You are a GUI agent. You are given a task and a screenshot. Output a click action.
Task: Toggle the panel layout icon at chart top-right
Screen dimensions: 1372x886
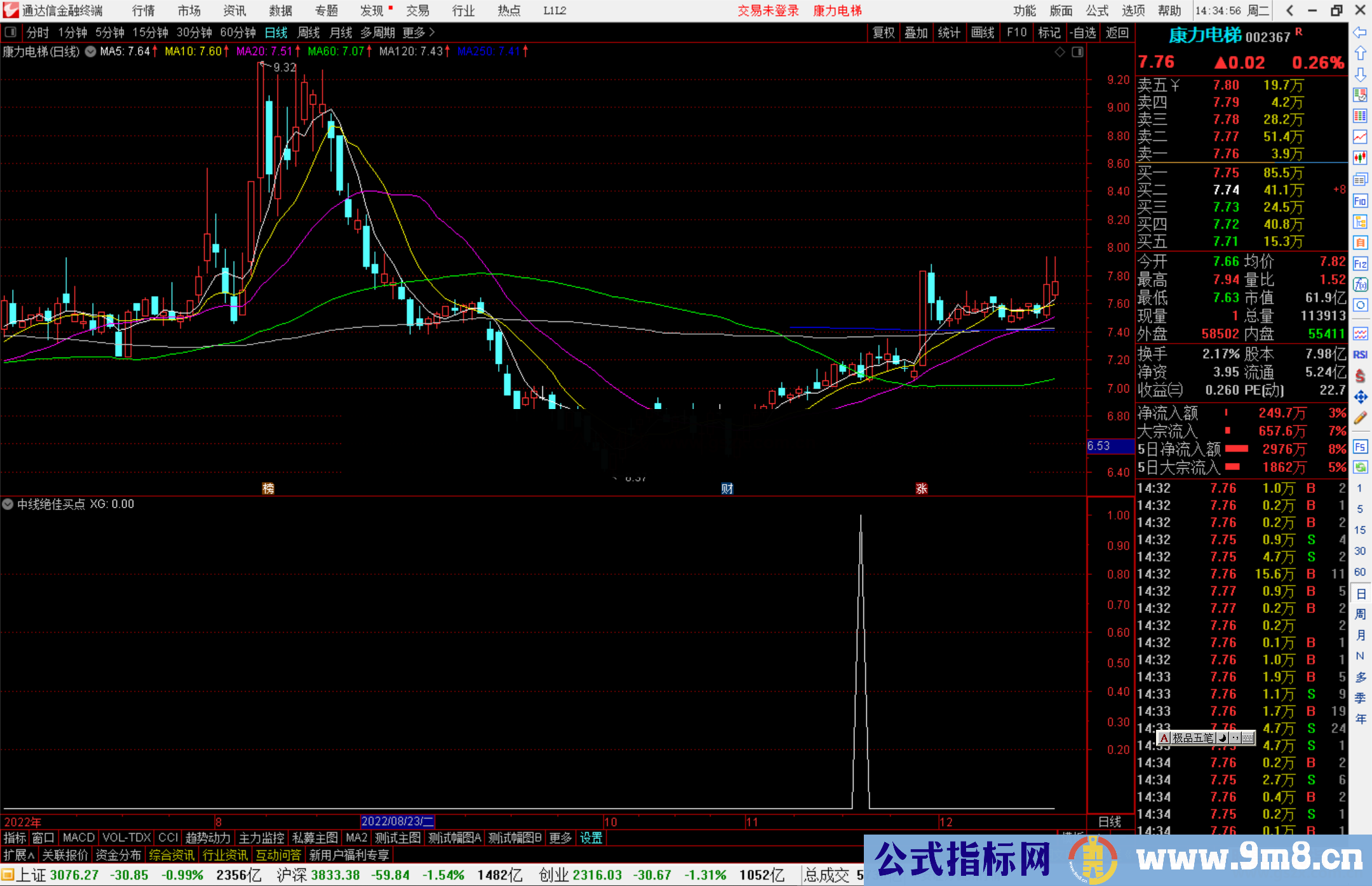[1077, 52]
